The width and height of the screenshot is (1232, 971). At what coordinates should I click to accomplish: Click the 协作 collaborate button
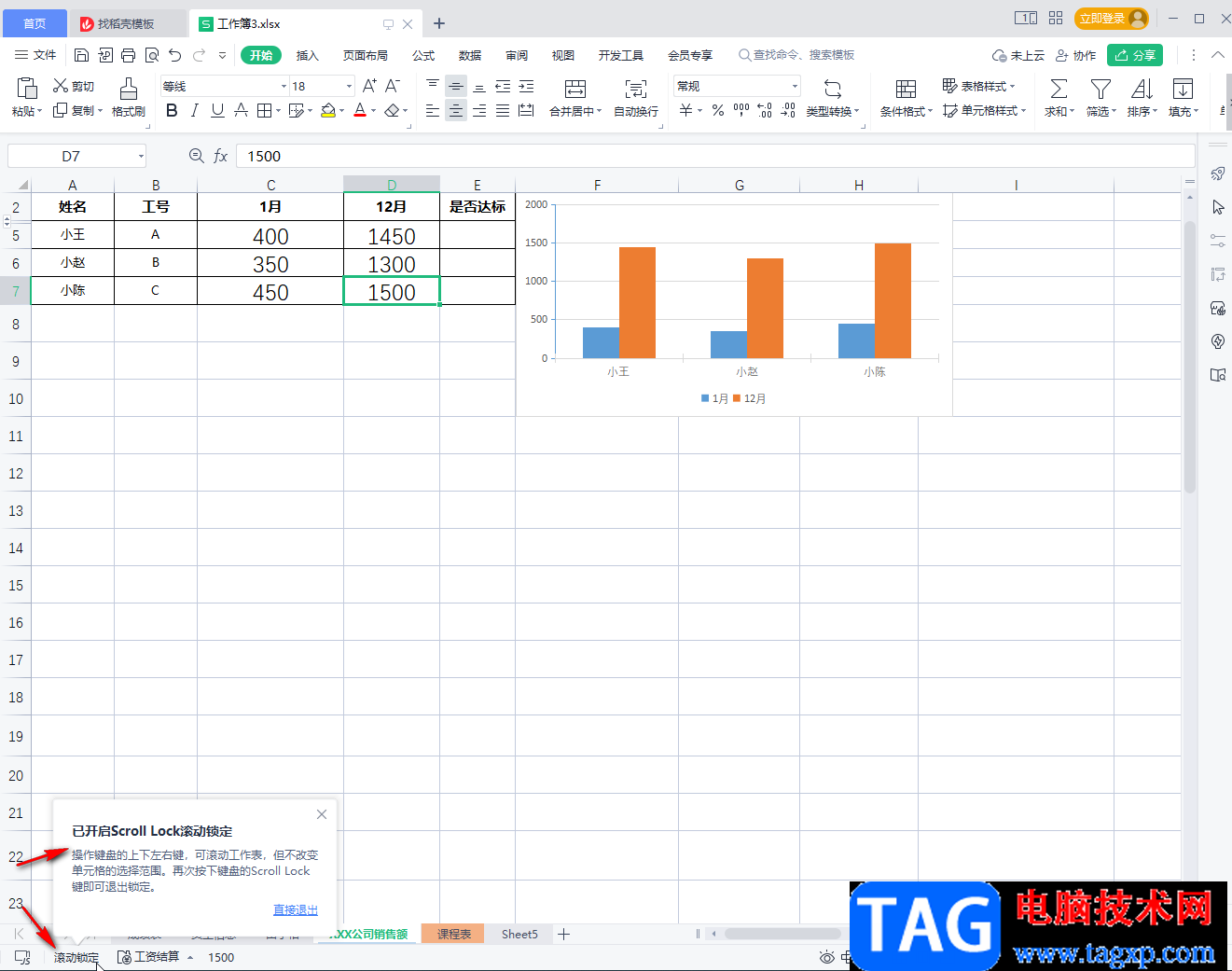pos(1075,55)
